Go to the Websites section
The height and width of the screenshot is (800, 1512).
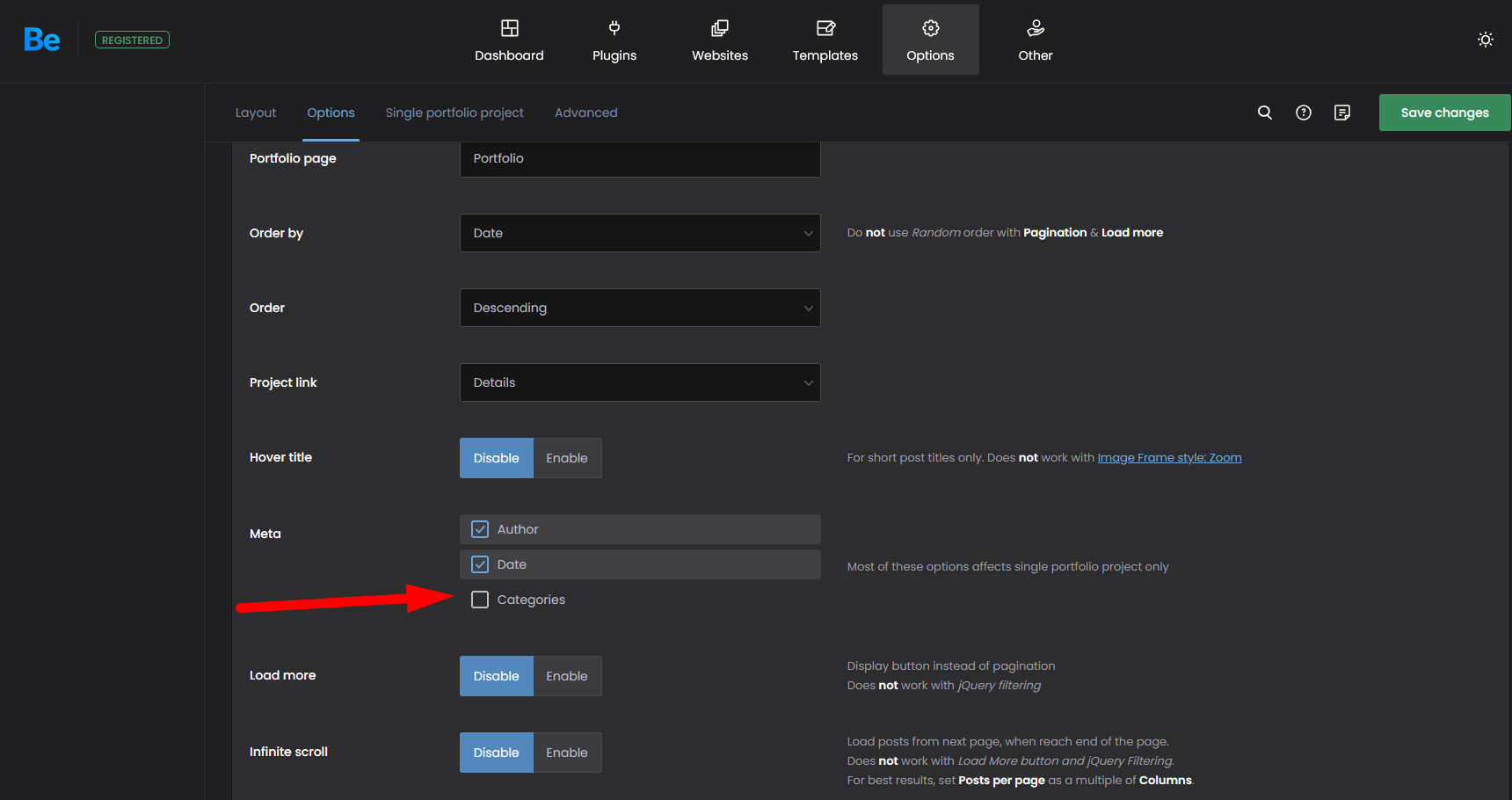(719, 40)
